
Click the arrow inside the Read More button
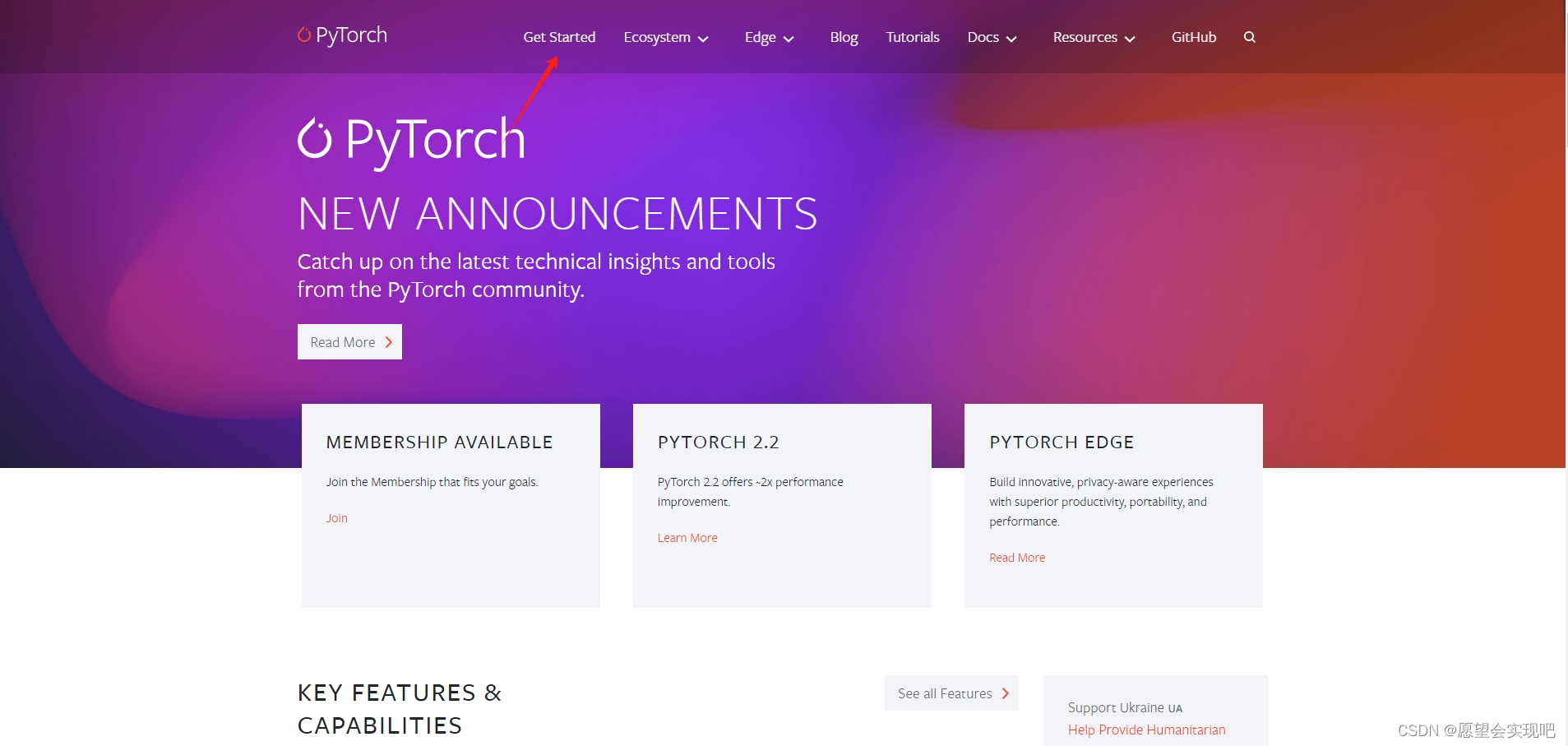(x=389, y=341)
